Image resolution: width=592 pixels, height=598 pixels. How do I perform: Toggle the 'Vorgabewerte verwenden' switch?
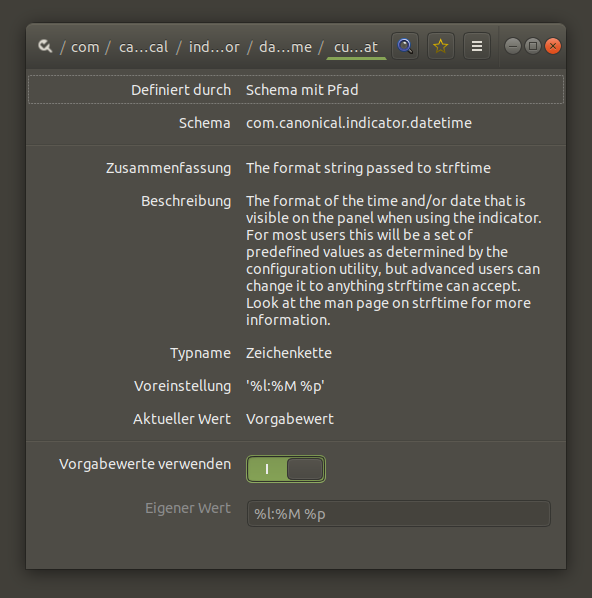click(286, 469)
